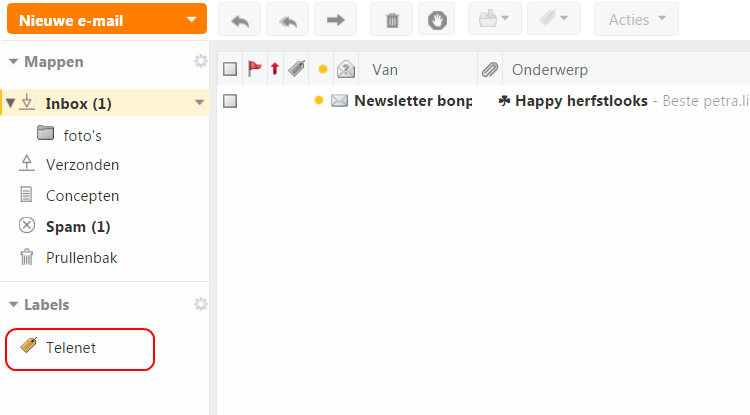Open the Nieuwe e-mail dropdown arrow
750x415 pixels.
[x=192, y=19]
